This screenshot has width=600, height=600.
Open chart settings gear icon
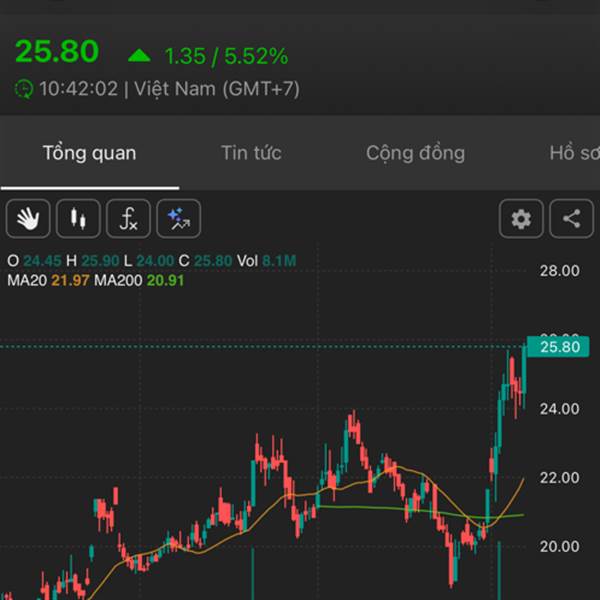click(521, 219)
